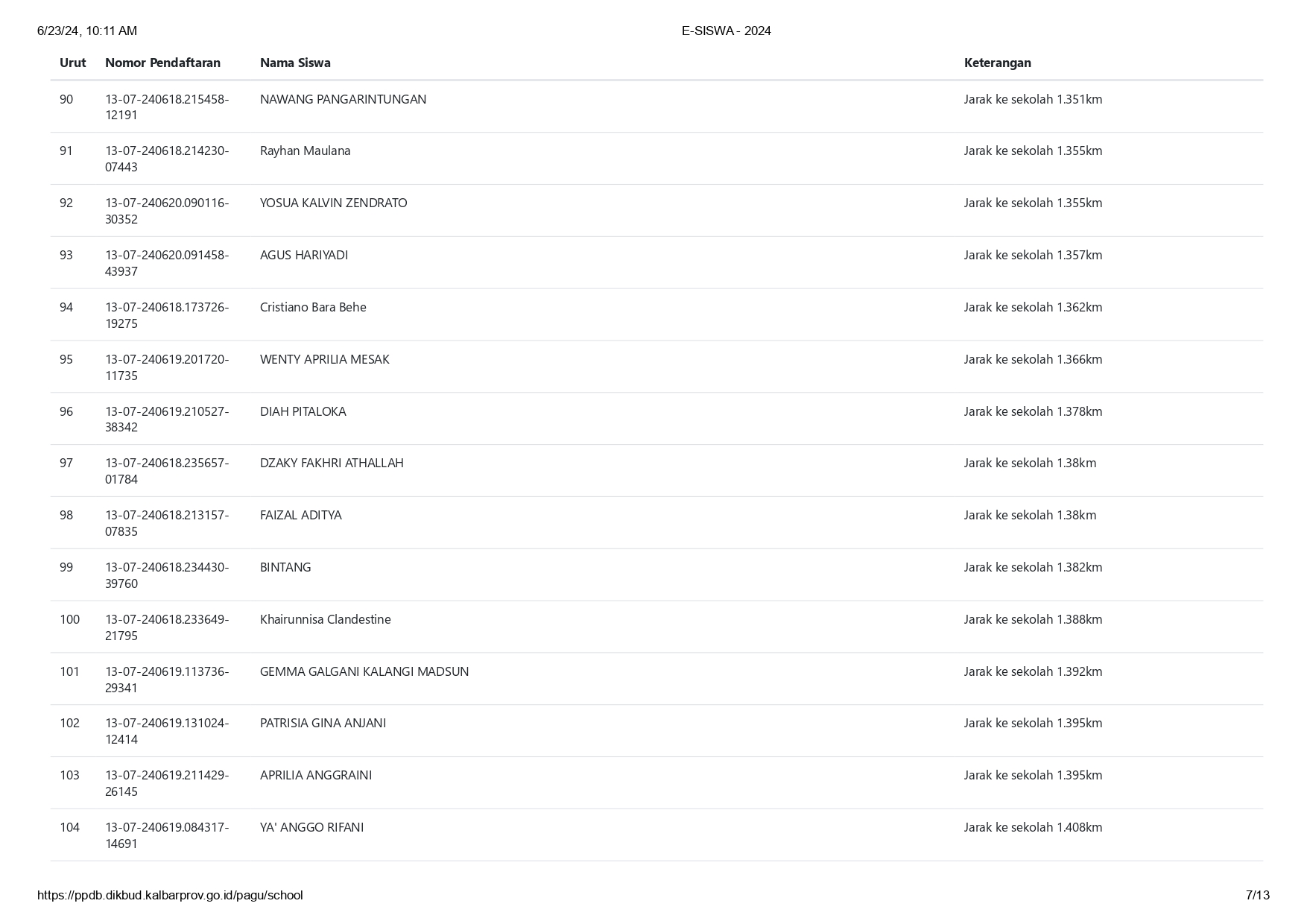Click registration number 13-07-240618.234430-39760
Image resolution: width=1307 pixels, height=924 pixels.
click(x=167, y=575)
